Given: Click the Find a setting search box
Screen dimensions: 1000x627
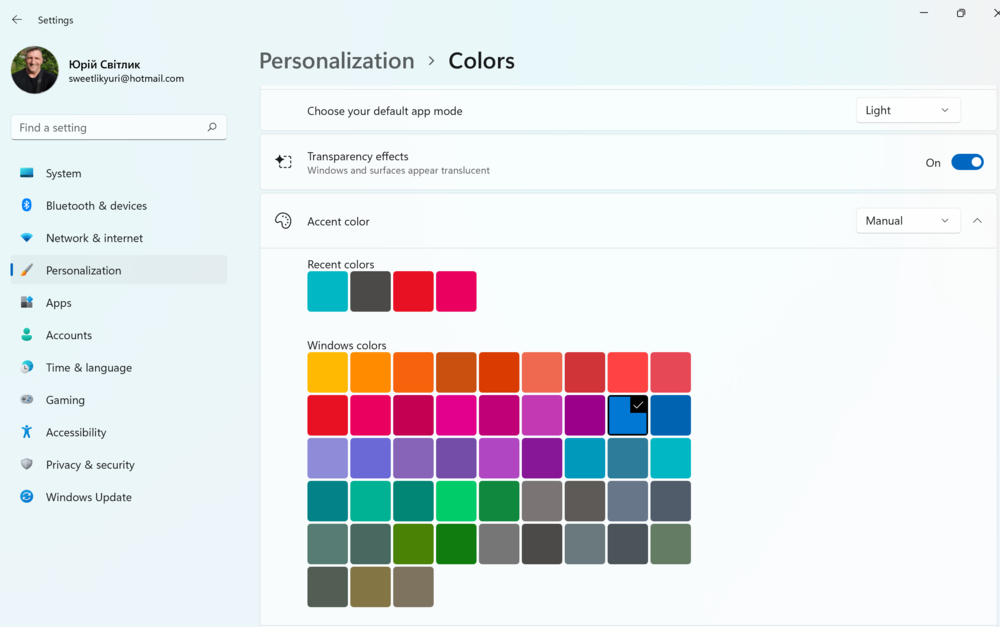Looking at the screenshot, I should [x=110, y=128].
